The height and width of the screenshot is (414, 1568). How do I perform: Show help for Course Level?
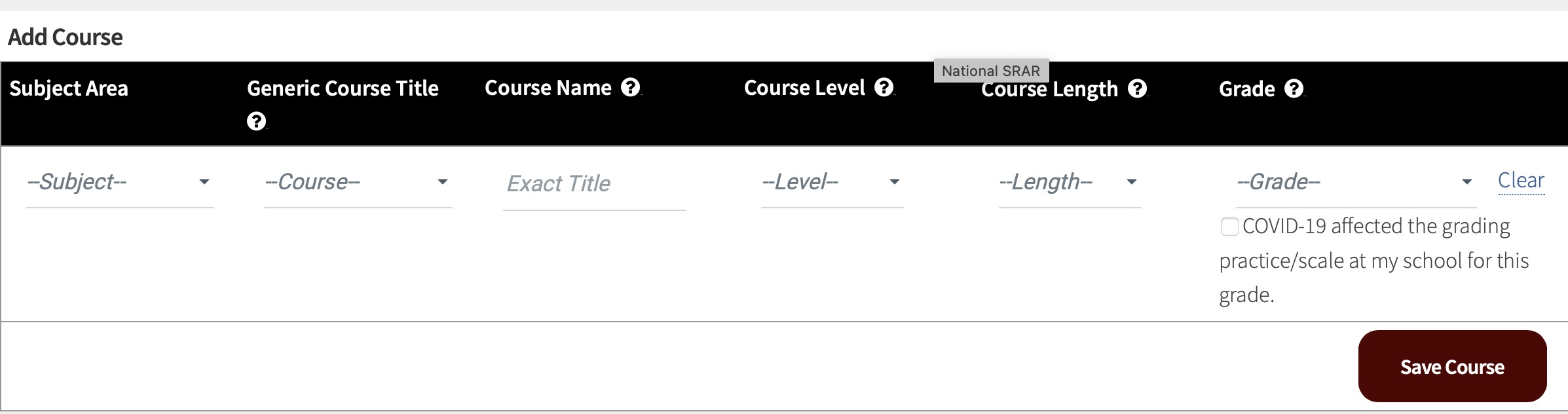tap(884, 87)
